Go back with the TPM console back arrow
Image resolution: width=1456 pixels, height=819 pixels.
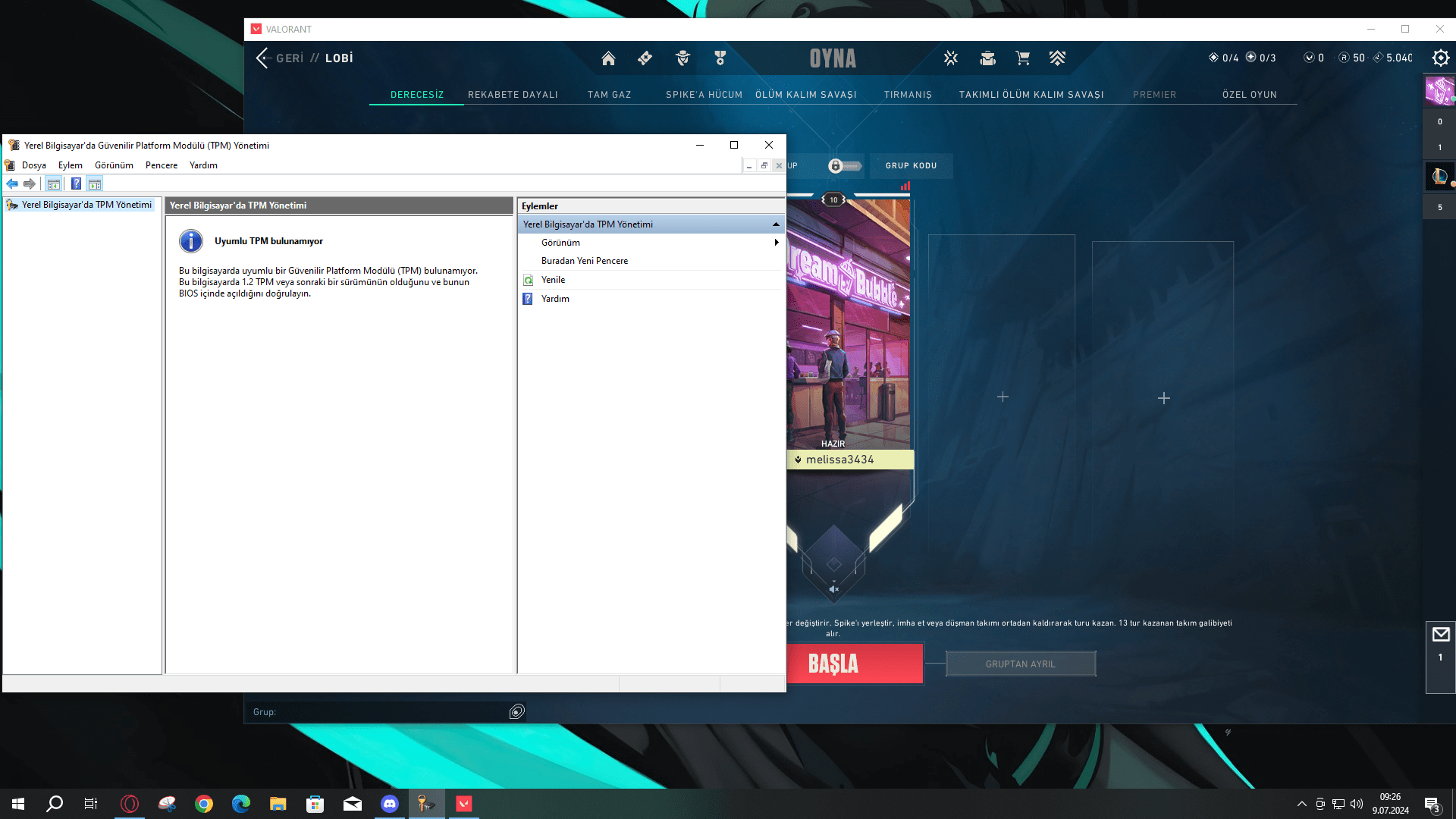coord(12,184)
